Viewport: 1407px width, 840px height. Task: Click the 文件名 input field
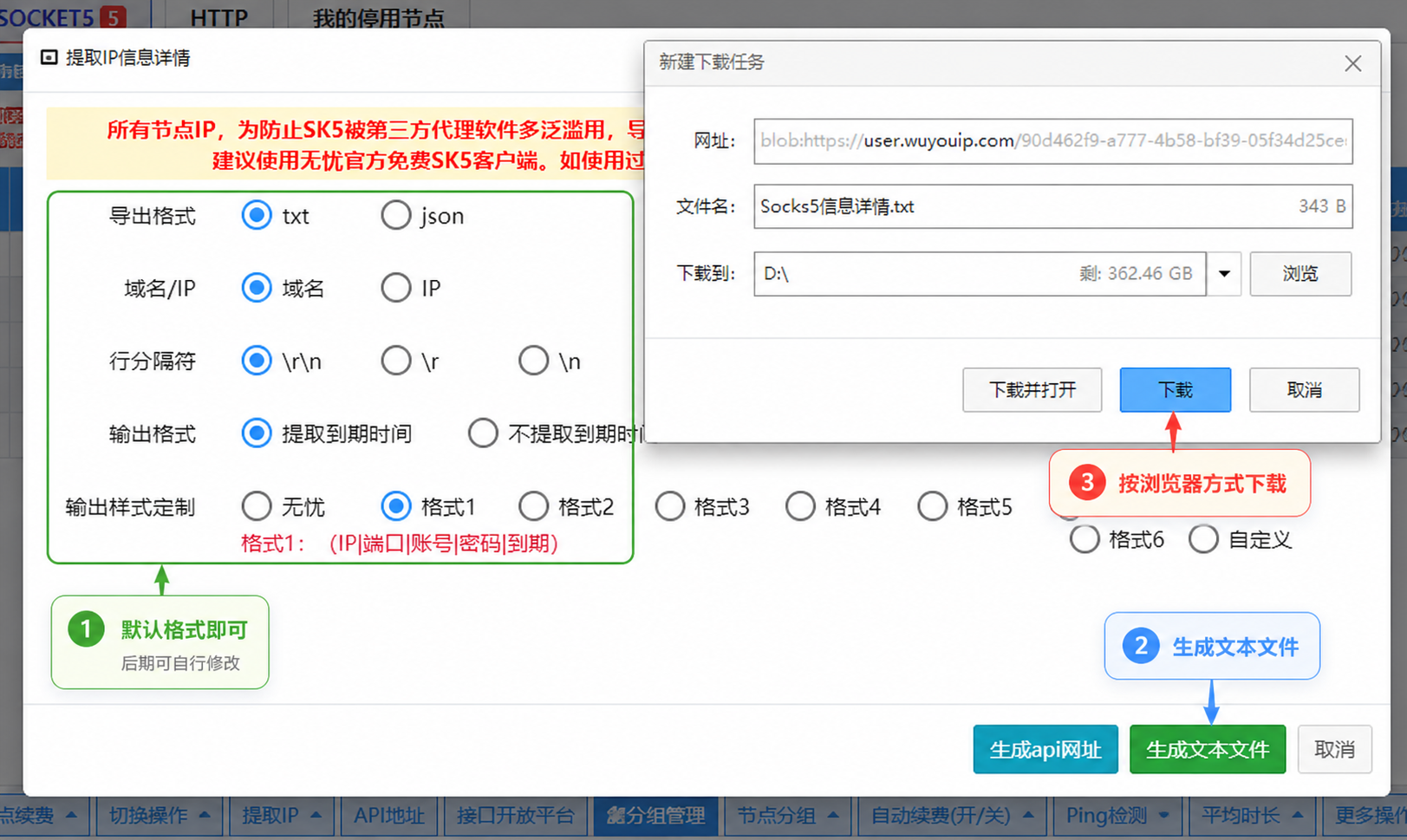coord(1052,206)
